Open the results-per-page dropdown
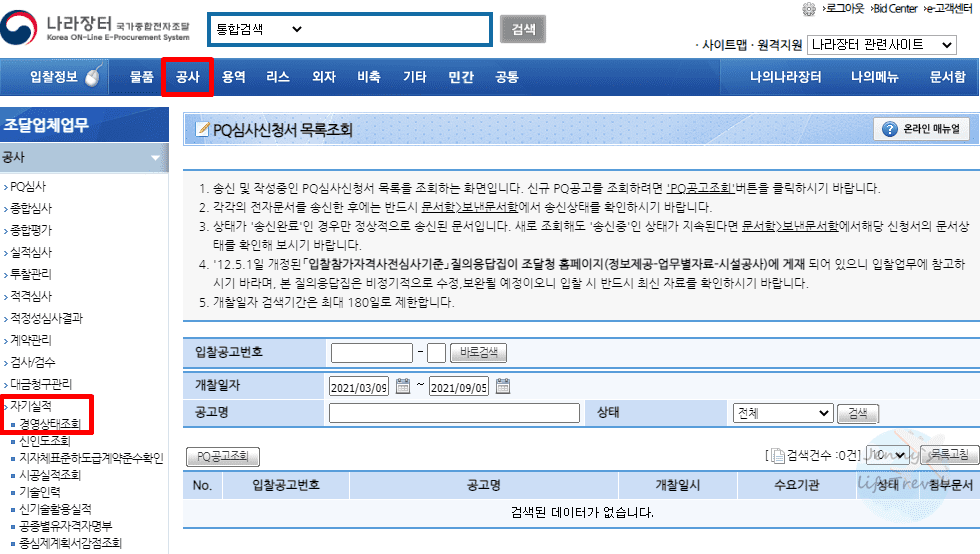Viewport: 980px width, 554px height. pyautogui.click(x=888, y=455)
